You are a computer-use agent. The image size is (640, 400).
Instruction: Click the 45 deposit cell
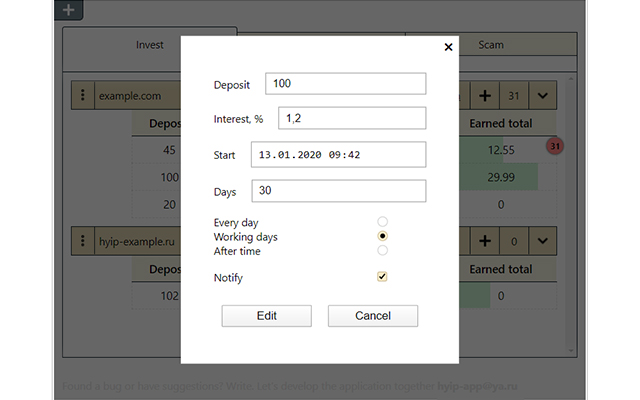tap(169, 150)
